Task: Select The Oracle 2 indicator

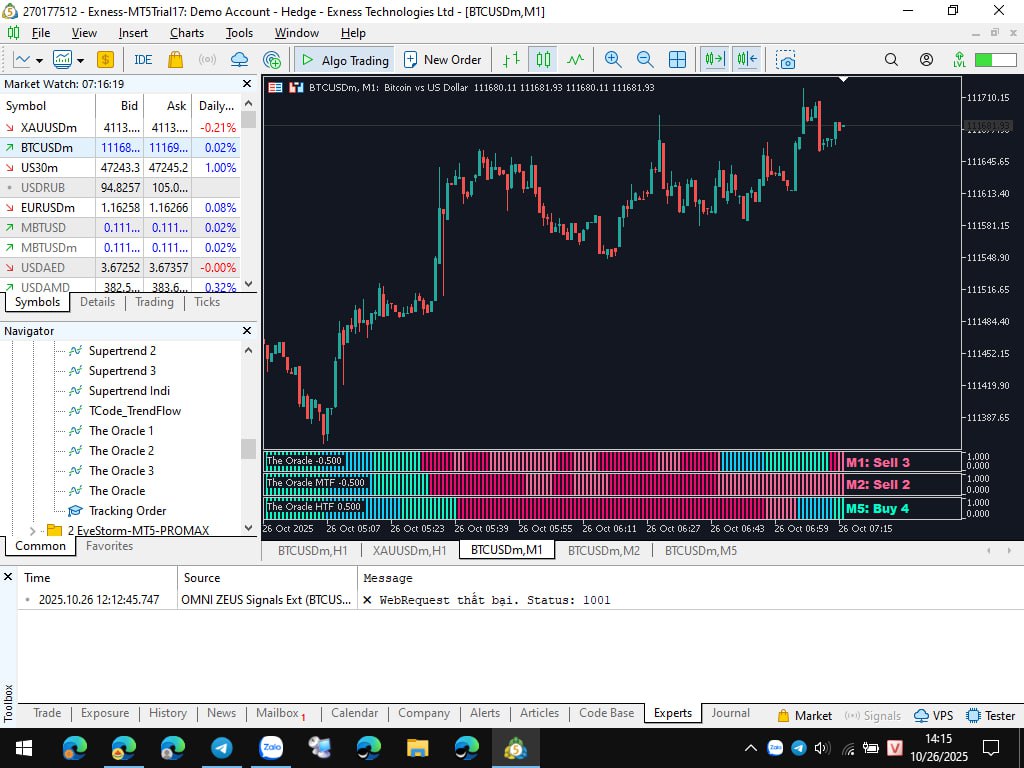Action: tap(121, 451)
